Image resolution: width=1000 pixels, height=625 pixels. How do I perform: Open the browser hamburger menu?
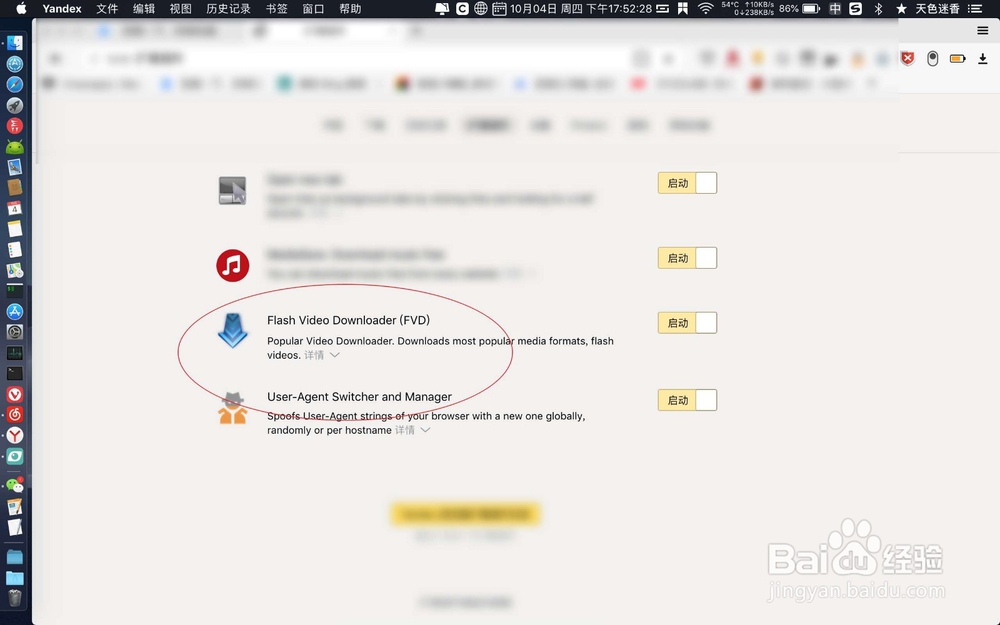click(x=983, y=31)
